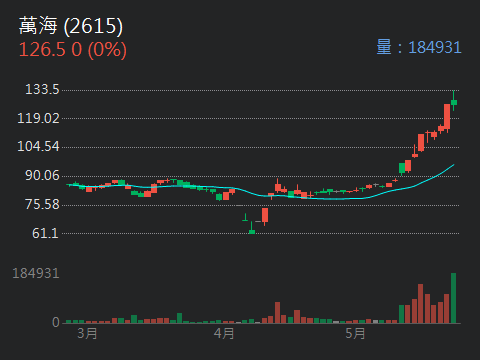Click the lowest green candlestick near 61.1
The image size is (480, 360).
[252, 228]
